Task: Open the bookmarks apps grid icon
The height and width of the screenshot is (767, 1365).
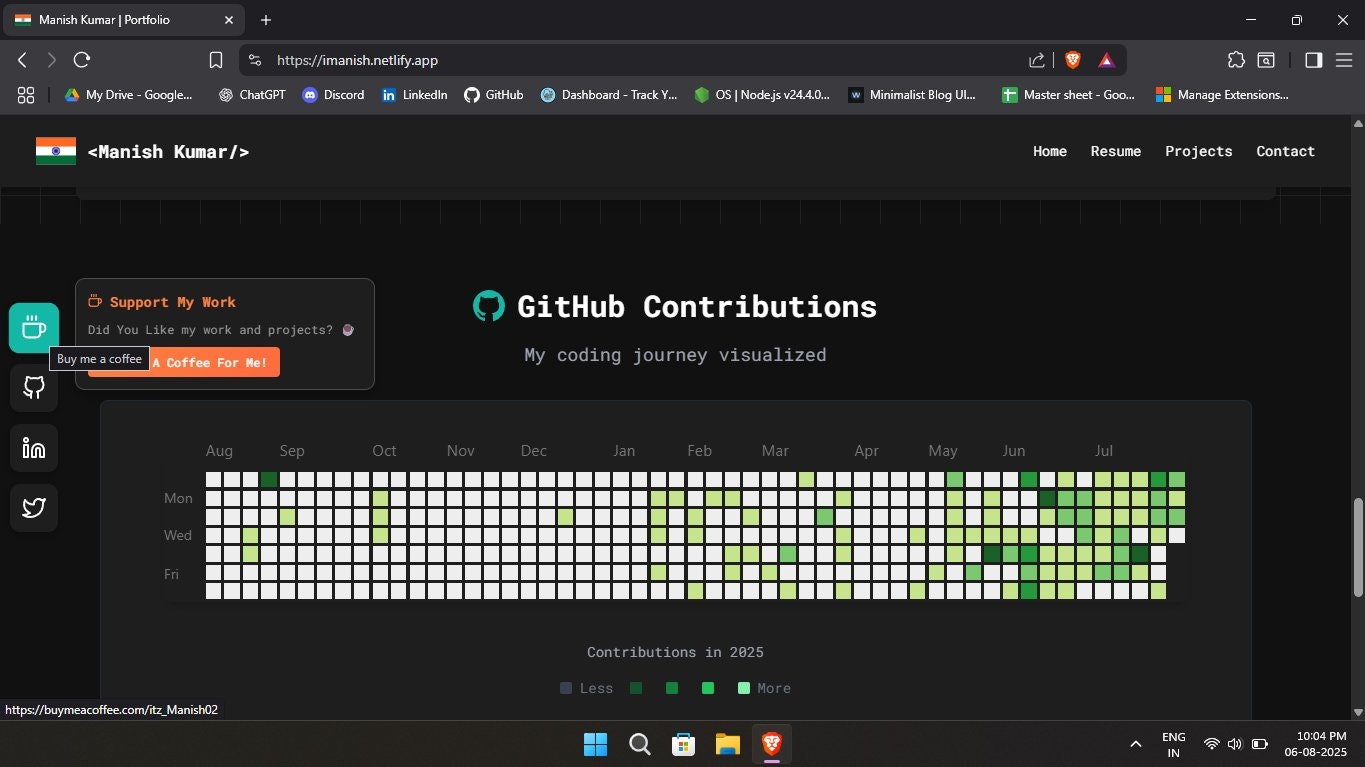Action: (26, 95)
